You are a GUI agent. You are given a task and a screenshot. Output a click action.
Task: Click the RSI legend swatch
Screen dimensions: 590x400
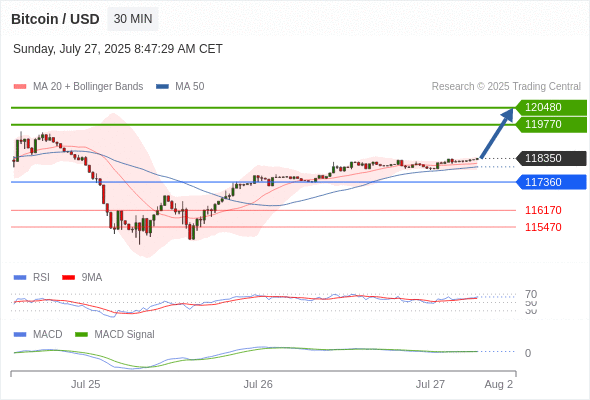click(x=20, y=278)
